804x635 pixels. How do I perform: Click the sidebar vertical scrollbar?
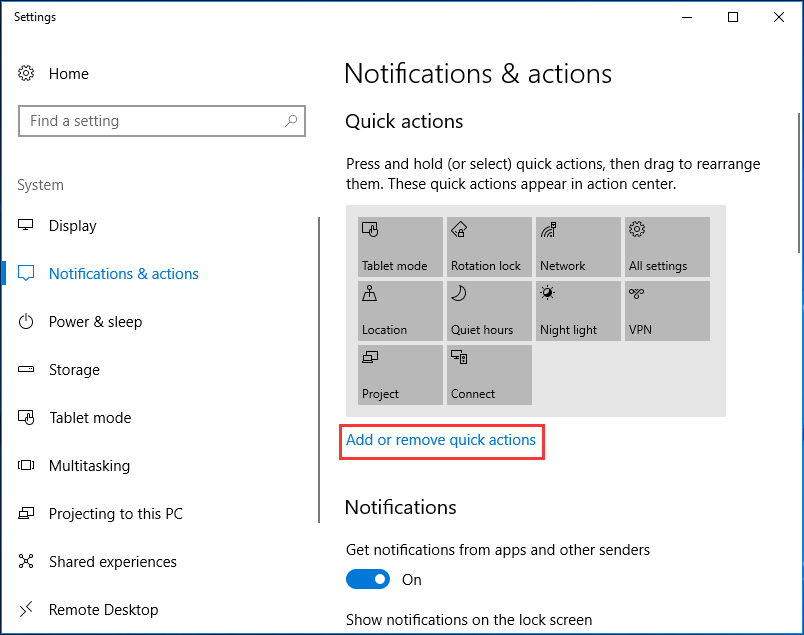[319, 370]
